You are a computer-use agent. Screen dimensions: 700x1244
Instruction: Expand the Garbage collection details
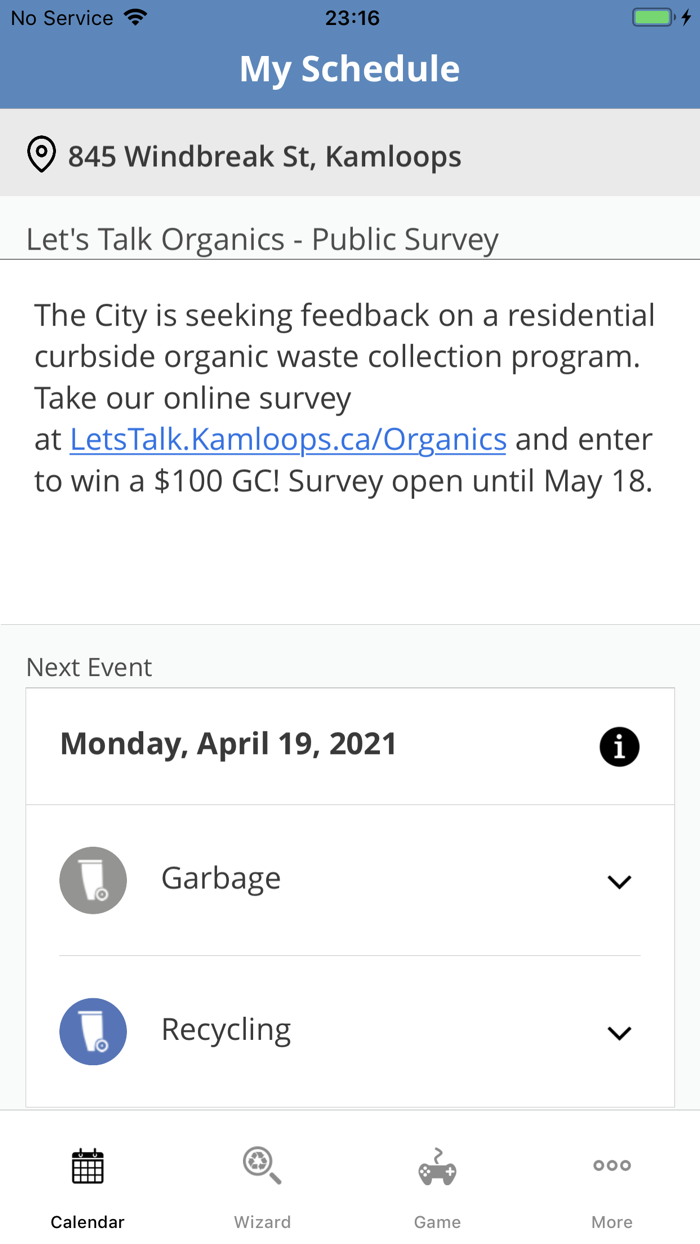(x=619, y=881)
